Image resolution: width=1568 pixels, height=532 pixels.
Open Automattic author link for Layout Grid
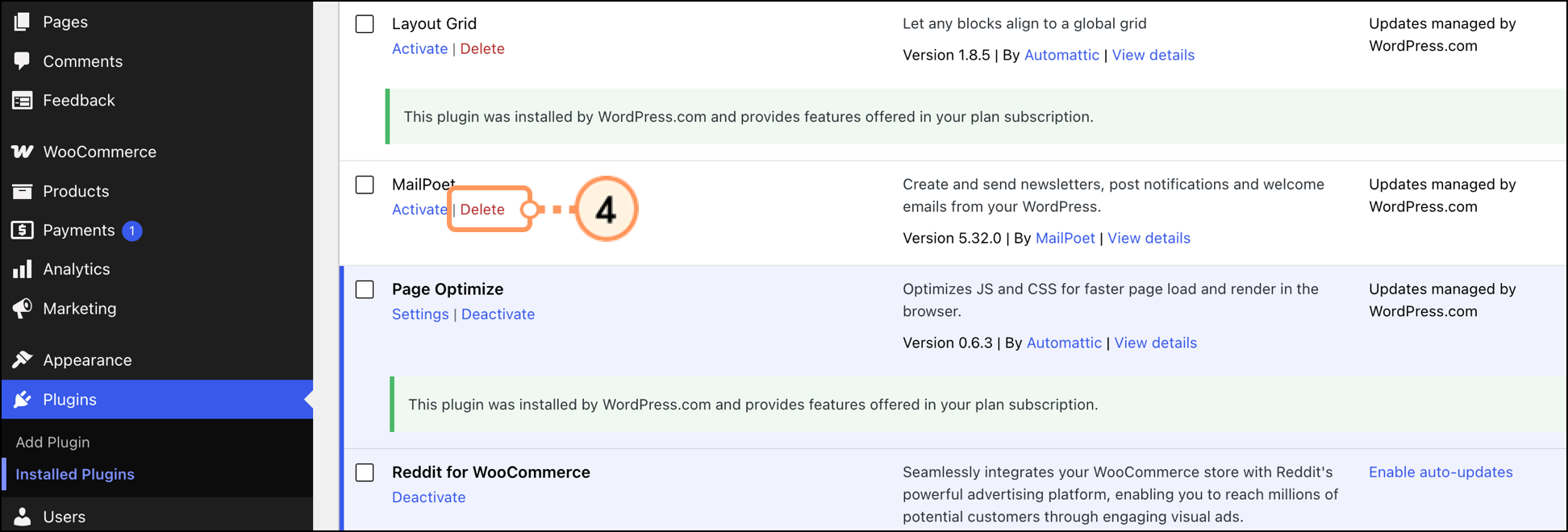click(x=1061, y=55)
